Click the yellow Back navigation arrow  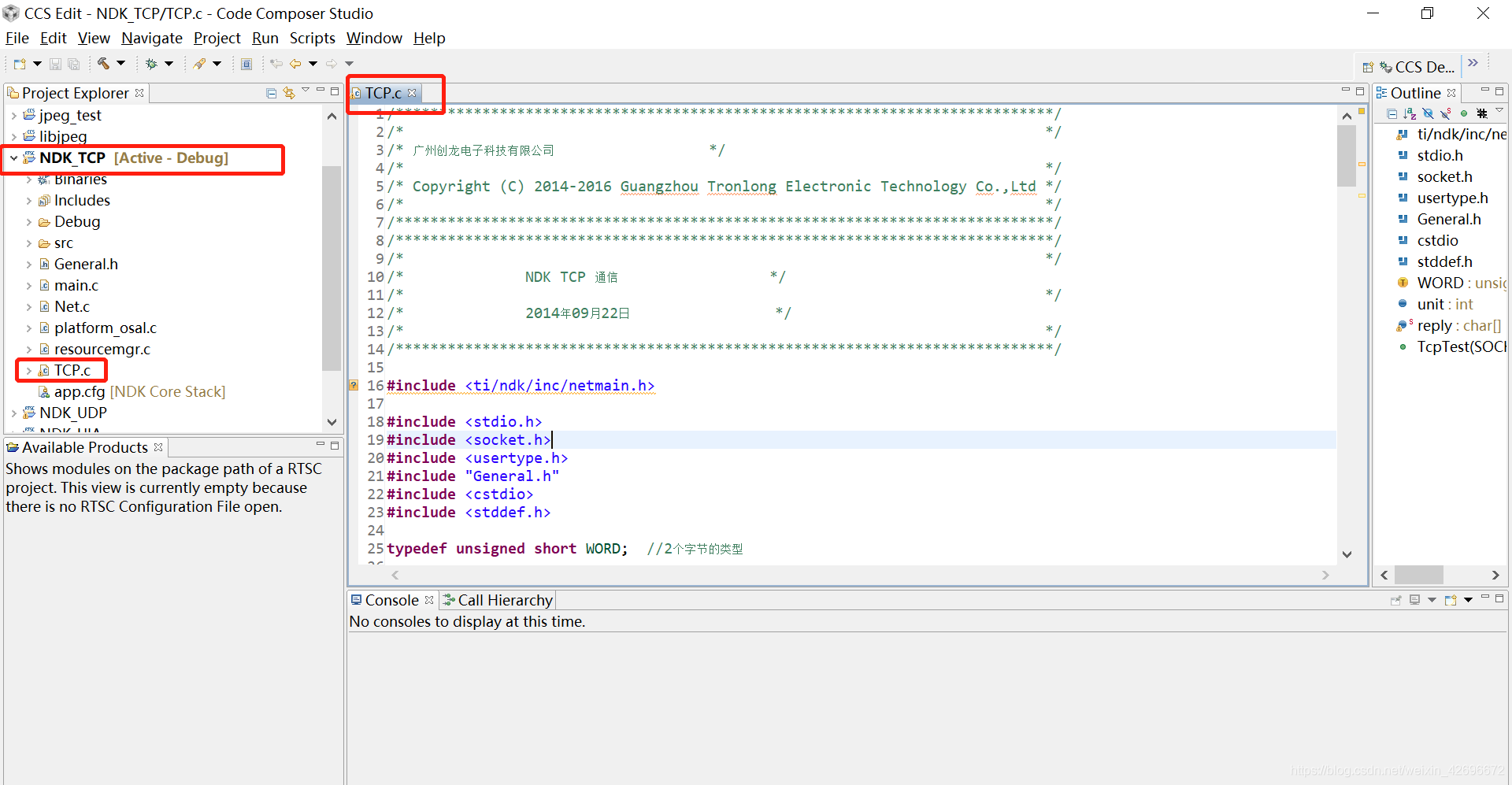coord(295,64)
